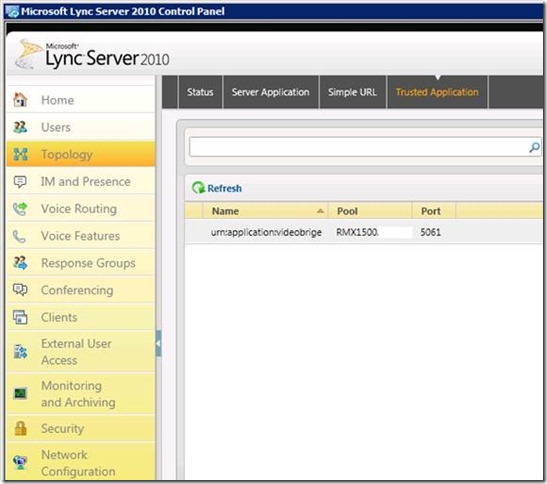547x484 pixels.
Task: Open Clients section
Action: (x=81, y=317)
